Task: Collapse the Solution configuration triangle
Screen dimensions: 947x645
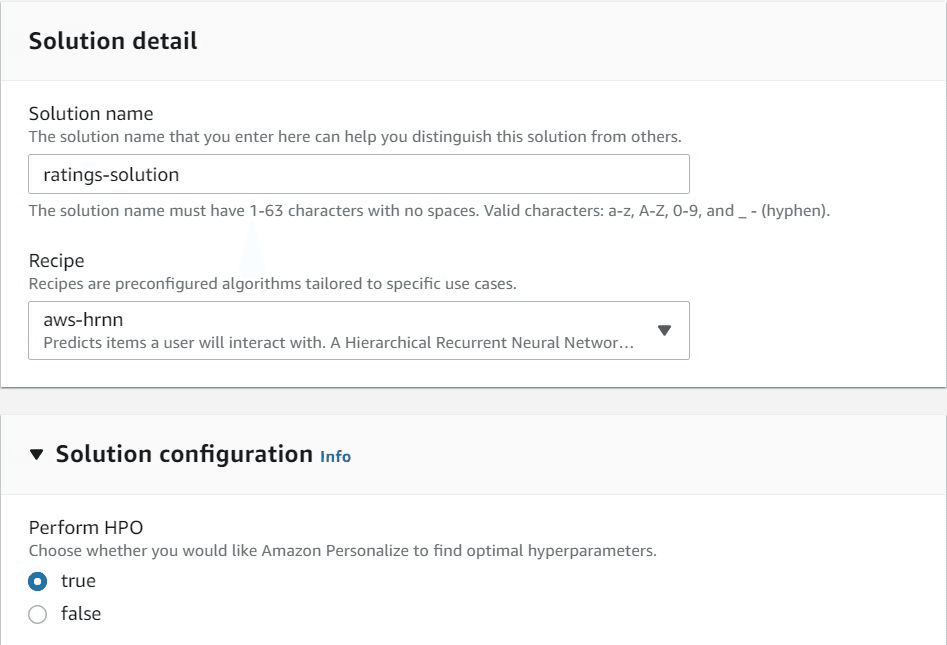Action: 37,455
